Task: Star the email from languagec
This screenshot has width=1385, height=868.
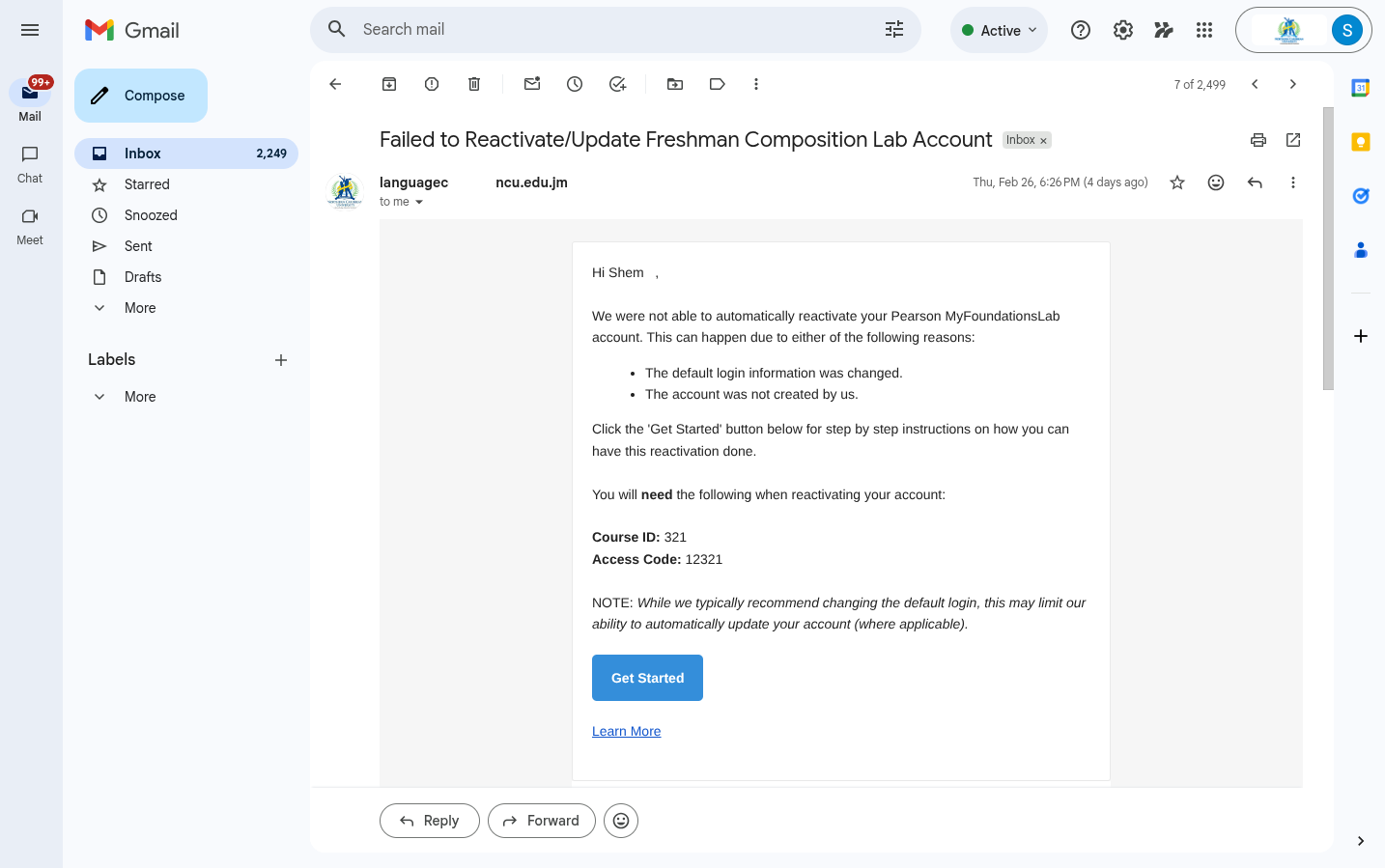Action: point(1177,182)
